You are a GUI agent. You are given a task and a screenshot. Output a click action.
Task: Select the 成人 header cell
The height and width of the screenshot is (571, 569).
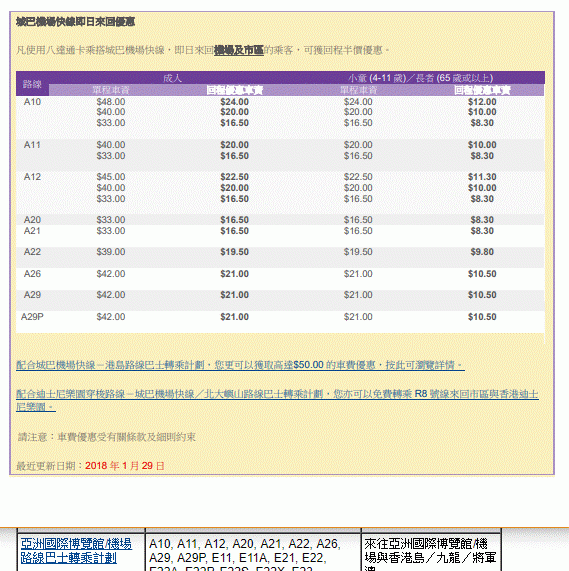pos(173,78)
